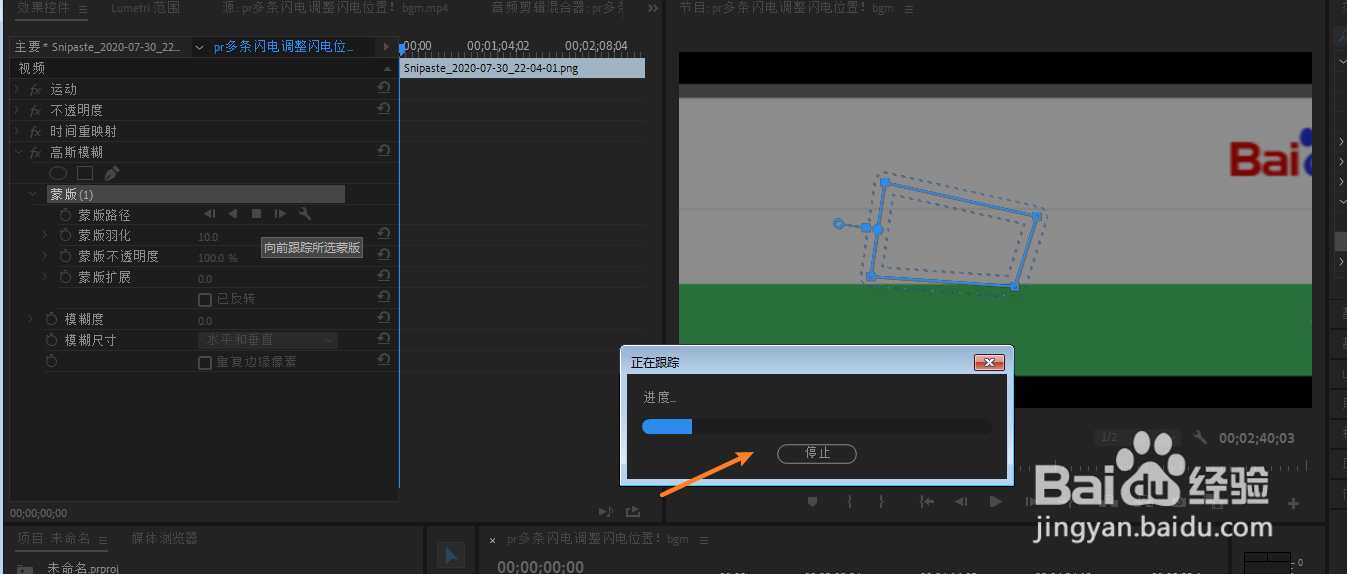Open 效果控件 panel menu icon
The image size is (1347, 574).
click(x=83, y=10)
